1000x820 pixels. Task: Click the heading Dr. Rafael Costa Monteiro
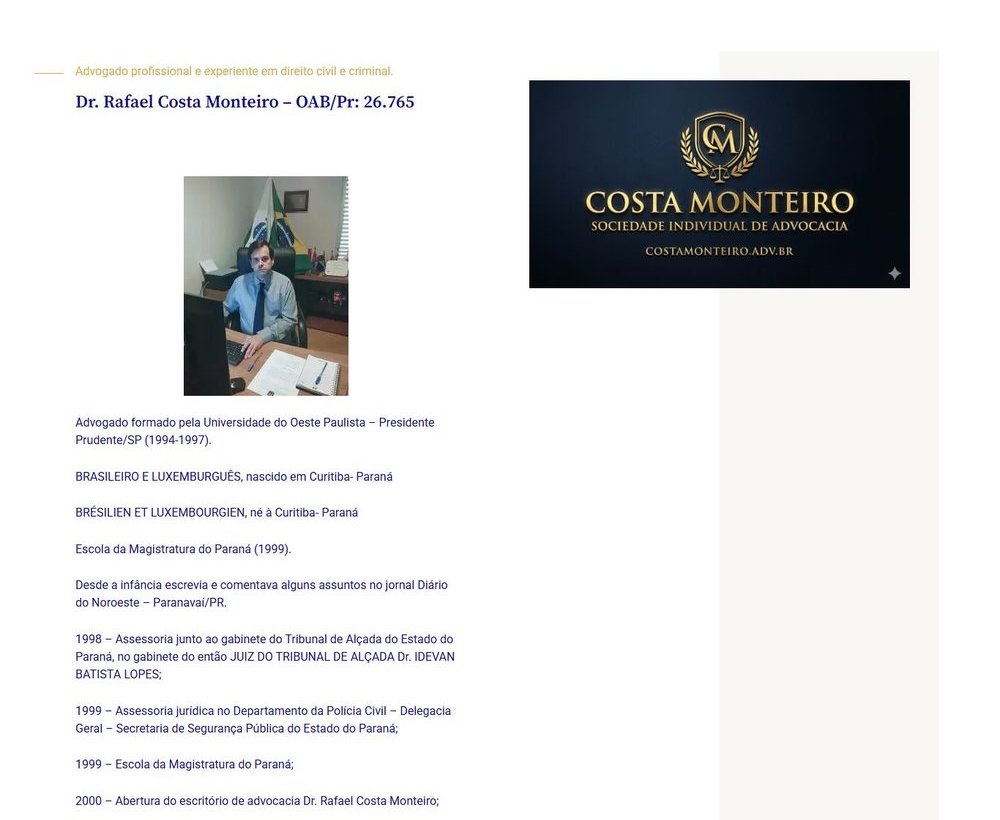click(245, 102)
